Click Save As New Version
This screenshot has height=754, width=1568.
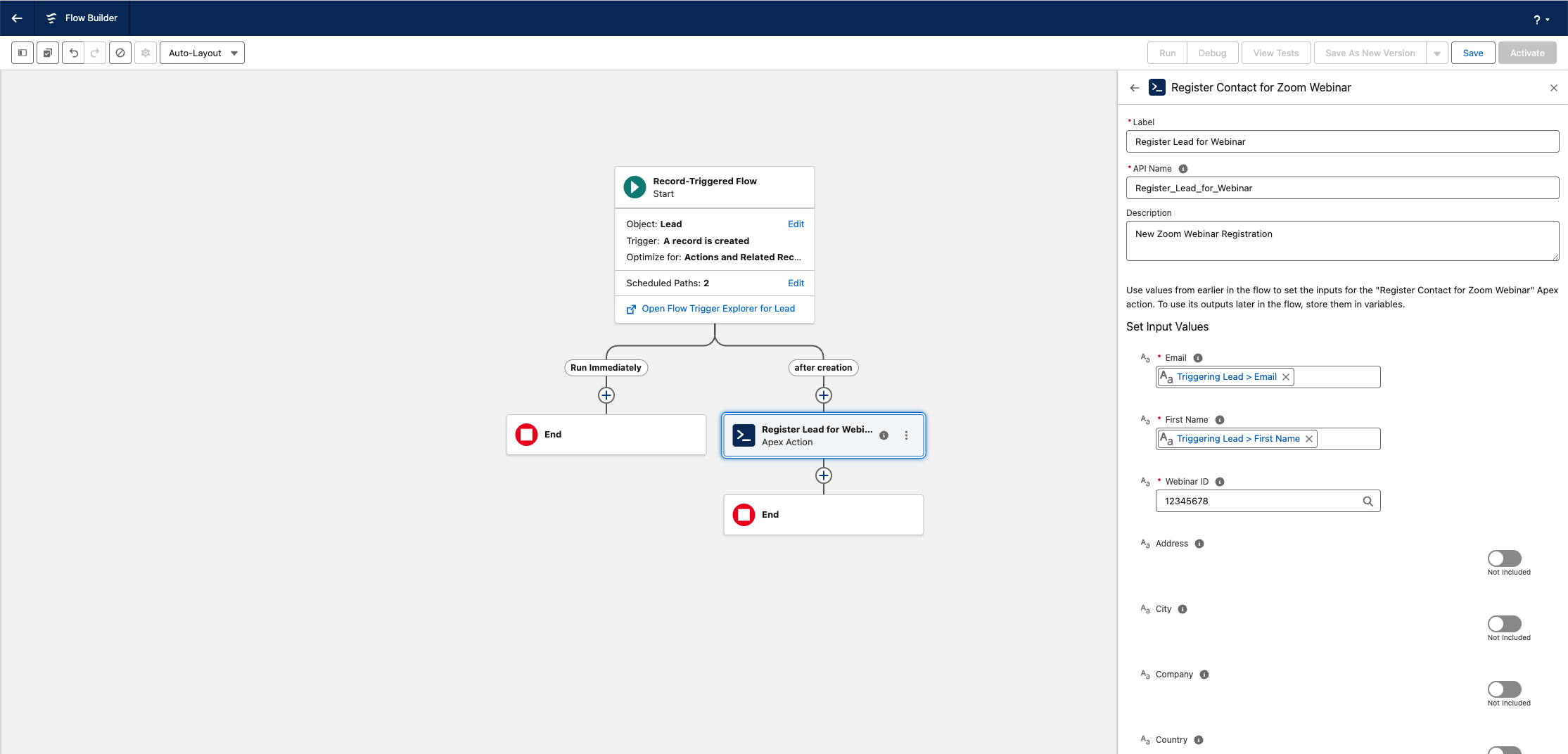pos(1370,53)
